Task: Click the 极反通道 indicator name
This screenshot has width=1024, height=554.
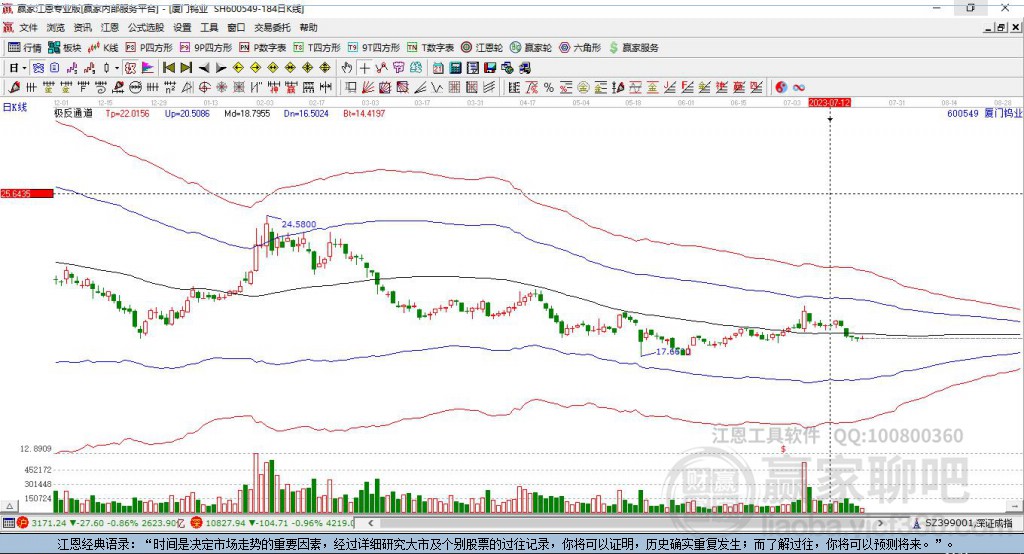Action: coord(73,113)
